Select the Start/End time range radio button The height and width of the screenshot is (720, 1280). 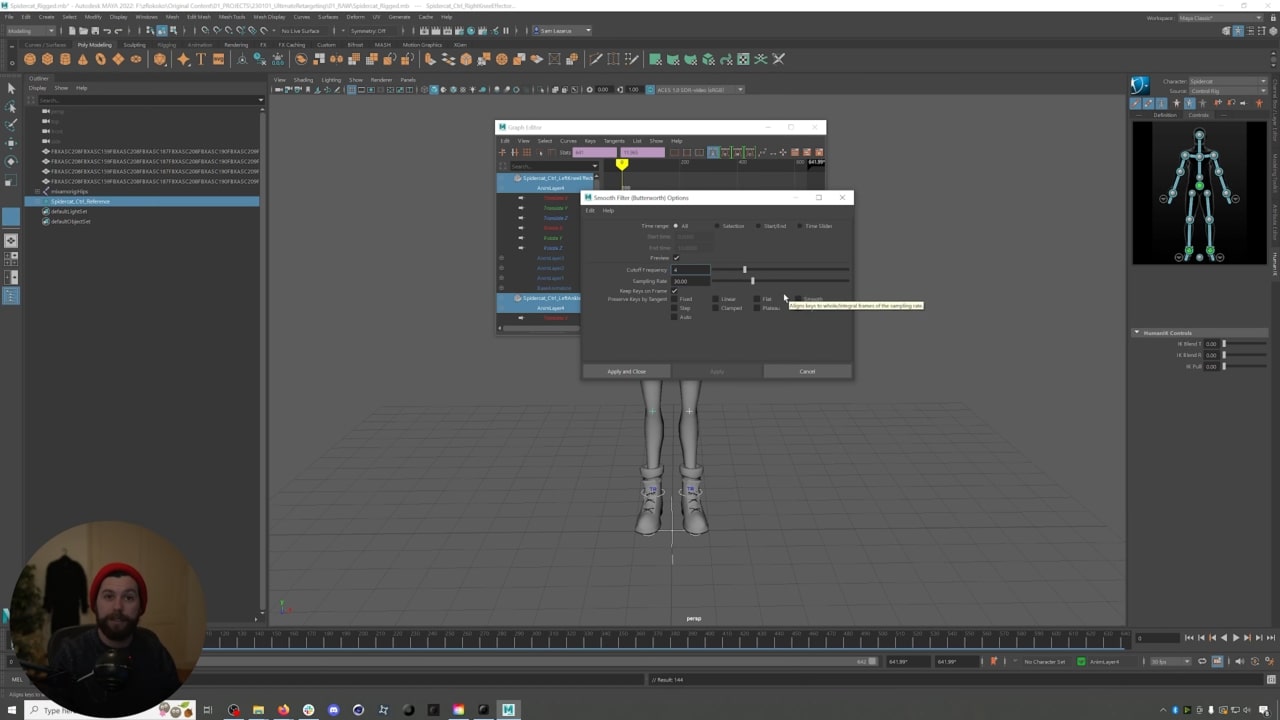[758, 226]
